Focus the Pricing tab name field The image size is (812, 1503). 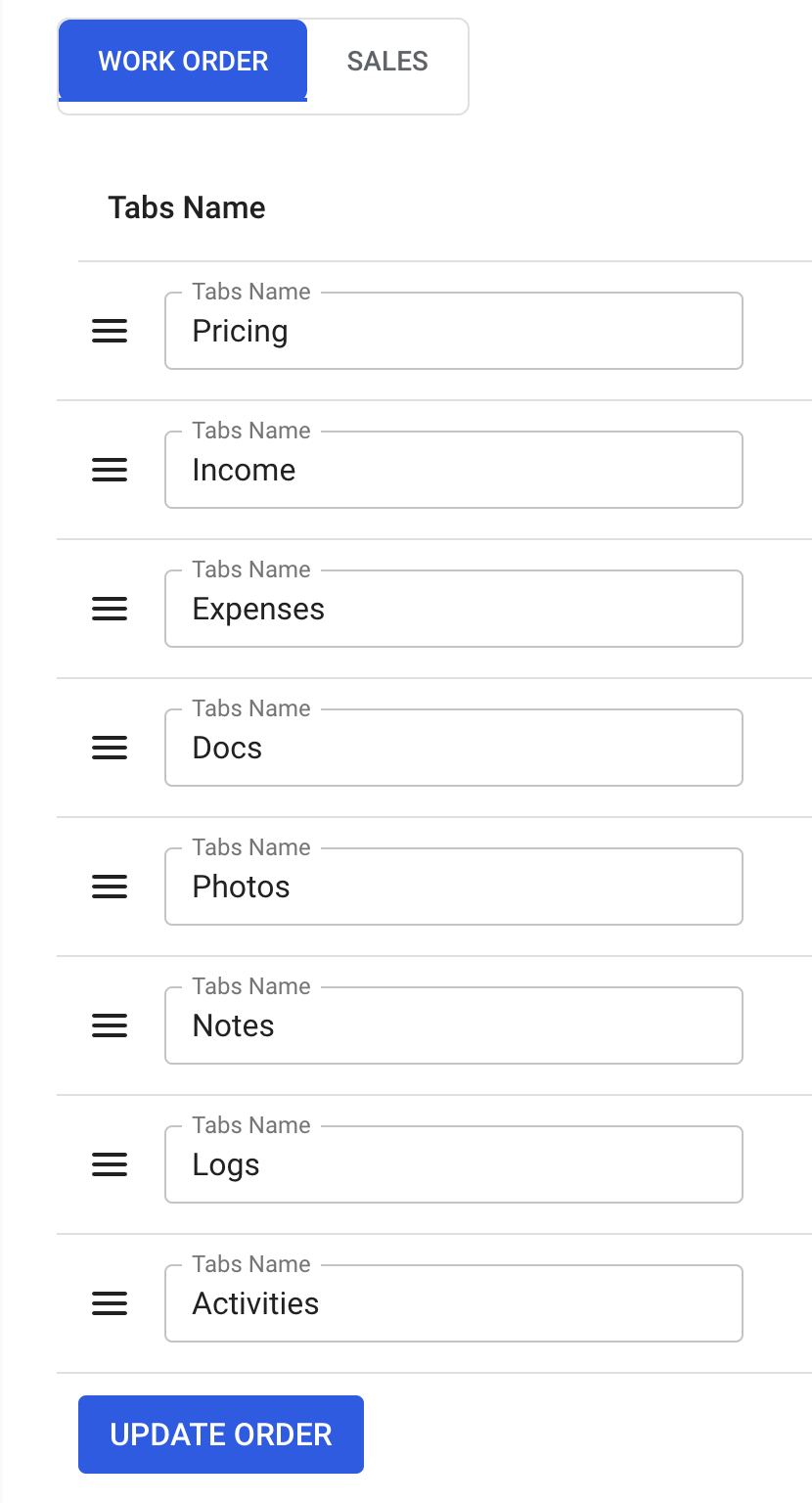click(x=453, y=332)
